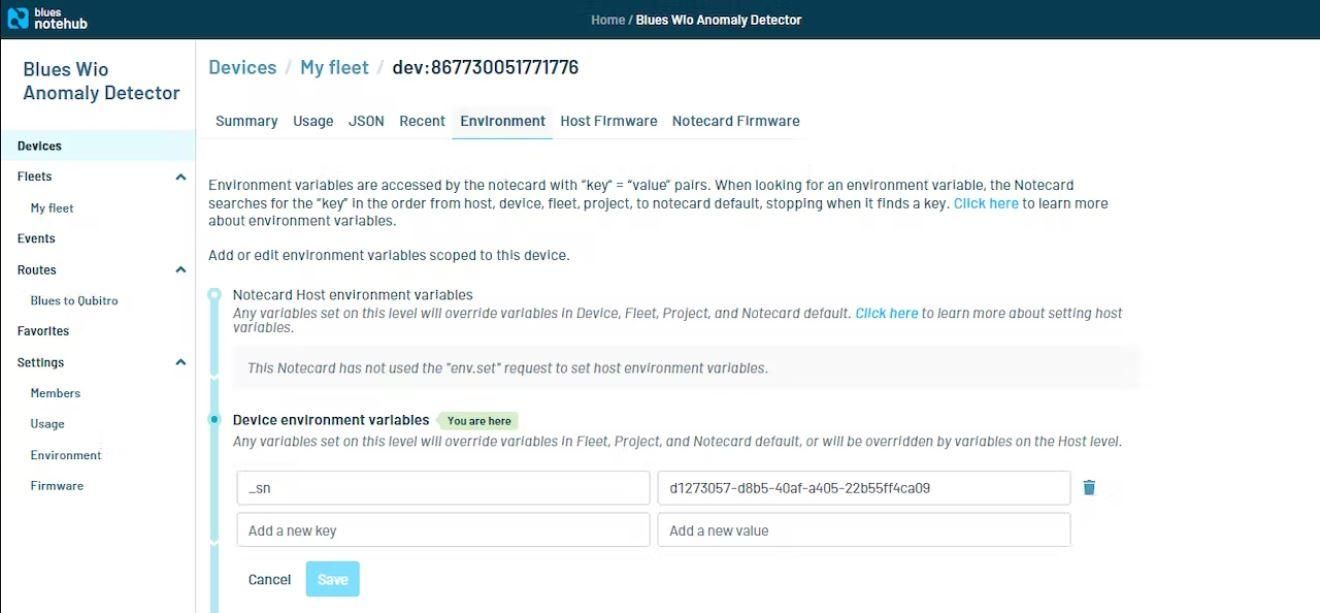Click the 'Add a new value' field
This screenshot has height=613, width=1320.
click(x=862, y=529)
